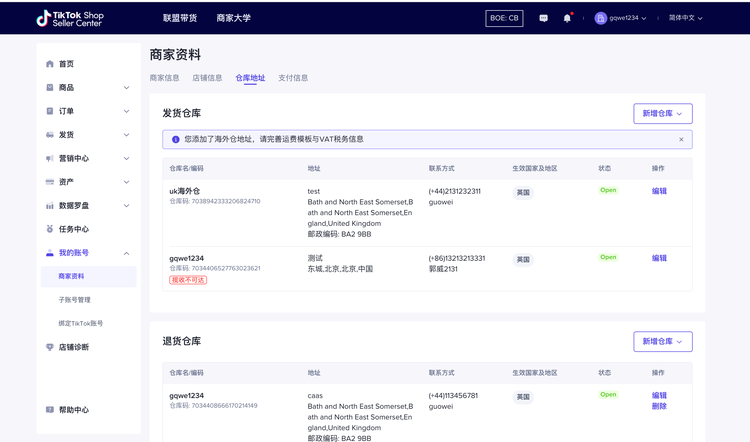Expand the 营销中心 menu chevron
The width and height of the screenshot is (750, 442).
126,158
